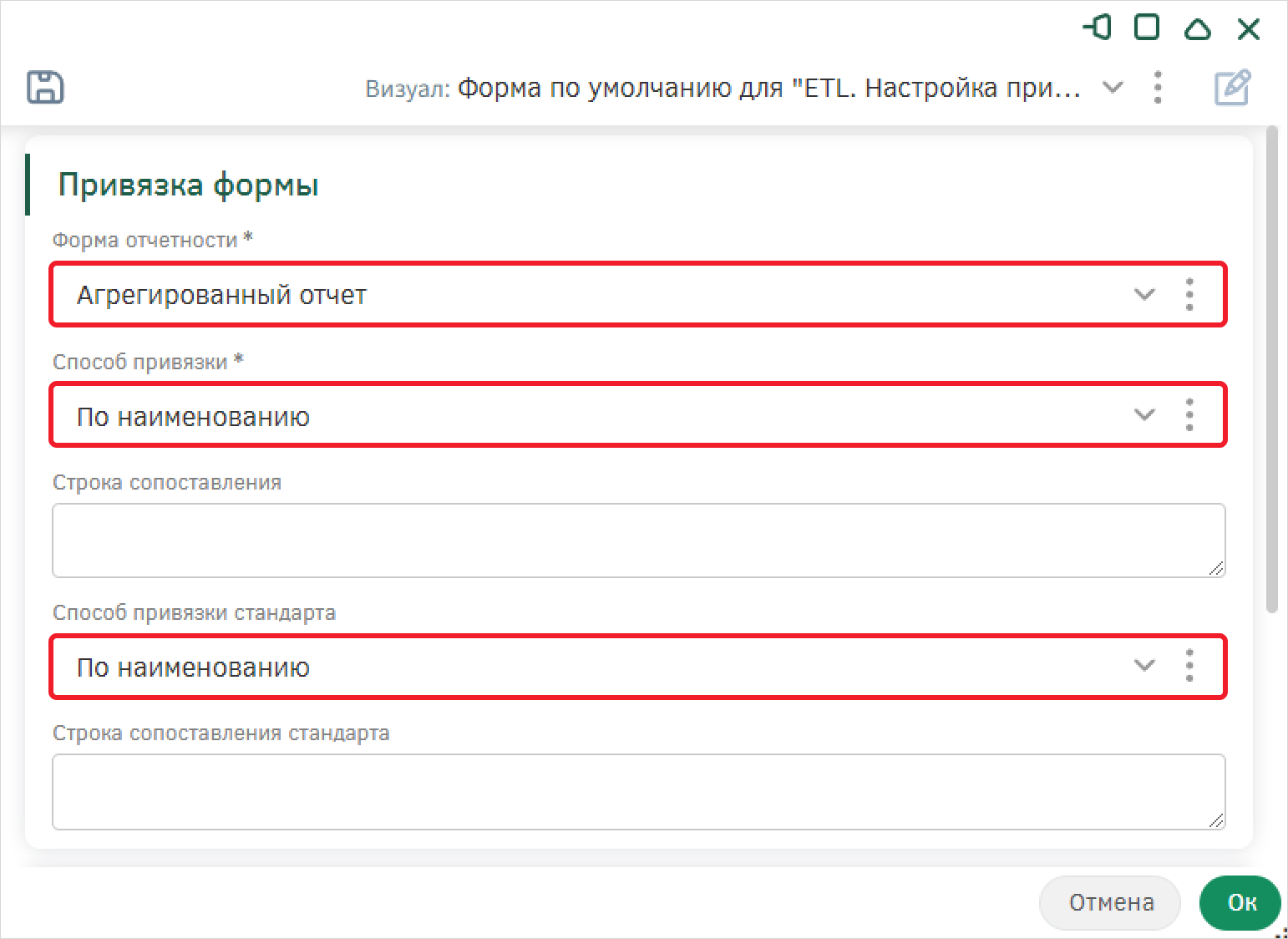Open the visual options three-dot menu
This screenshot has height=939, width=1288.
click(1158, 87)
